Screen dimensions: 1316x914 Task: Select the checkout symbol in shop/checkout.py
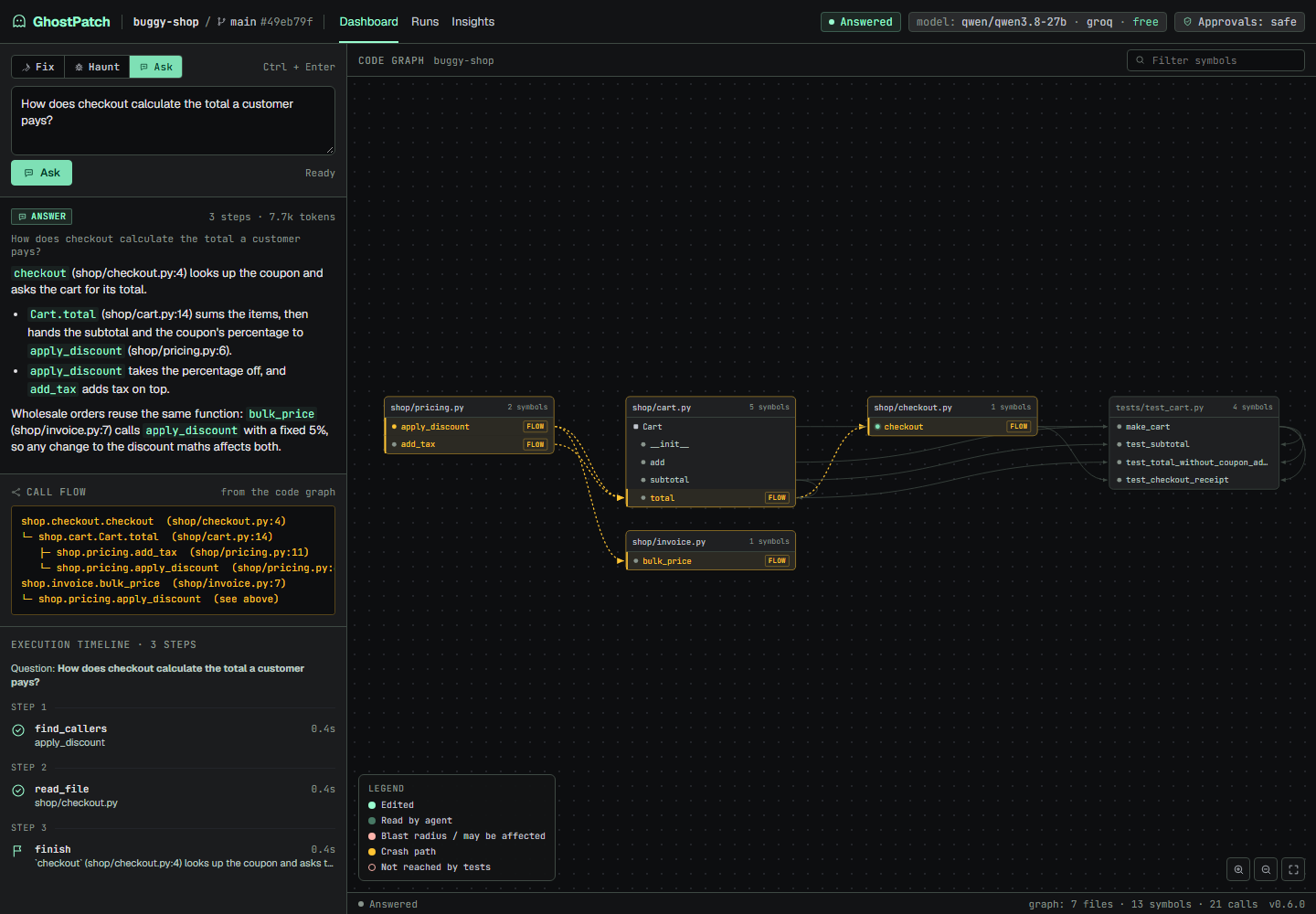click(x=952, y=427)
